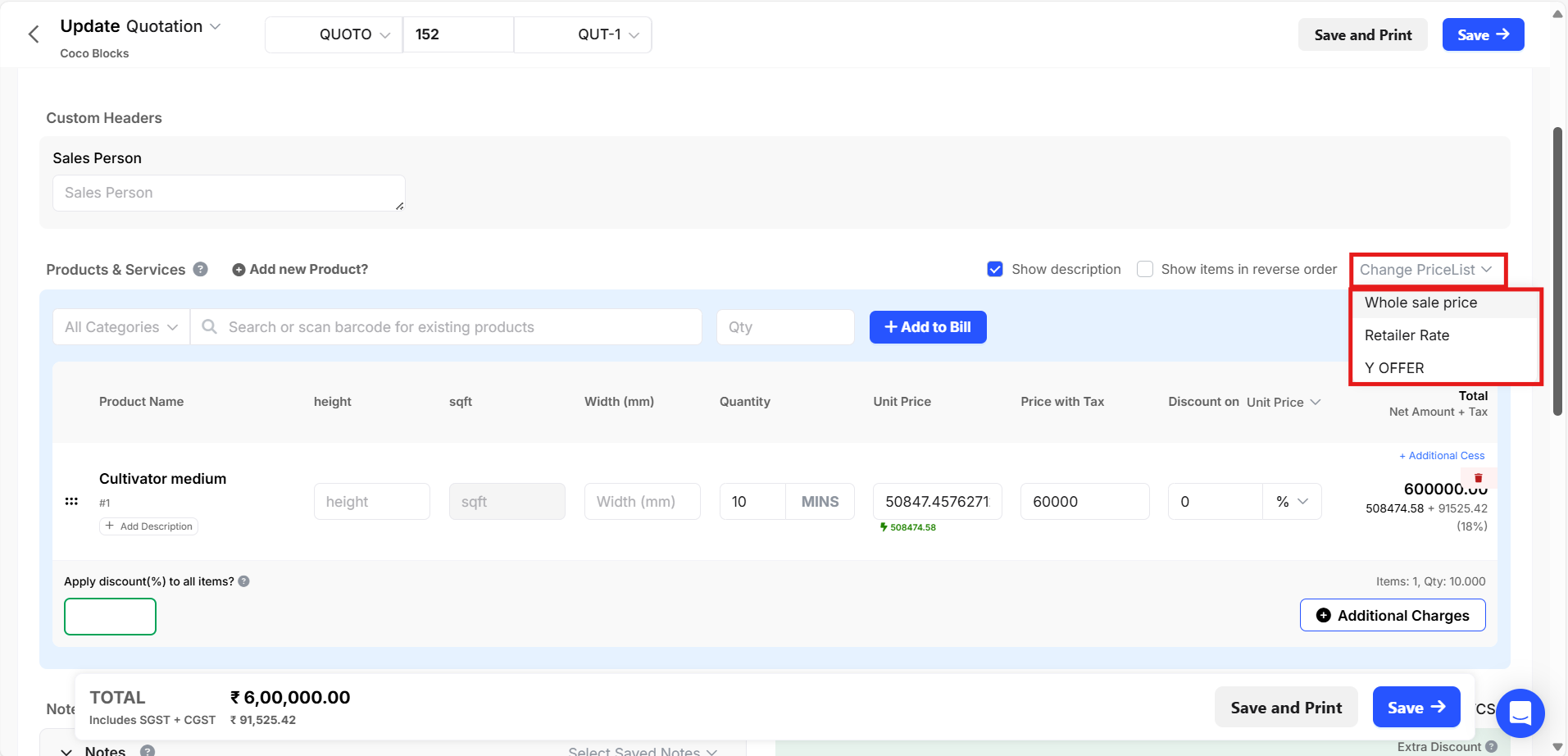Click the Apply discount to all items field
1568x756 pixels.
point(110,617)
